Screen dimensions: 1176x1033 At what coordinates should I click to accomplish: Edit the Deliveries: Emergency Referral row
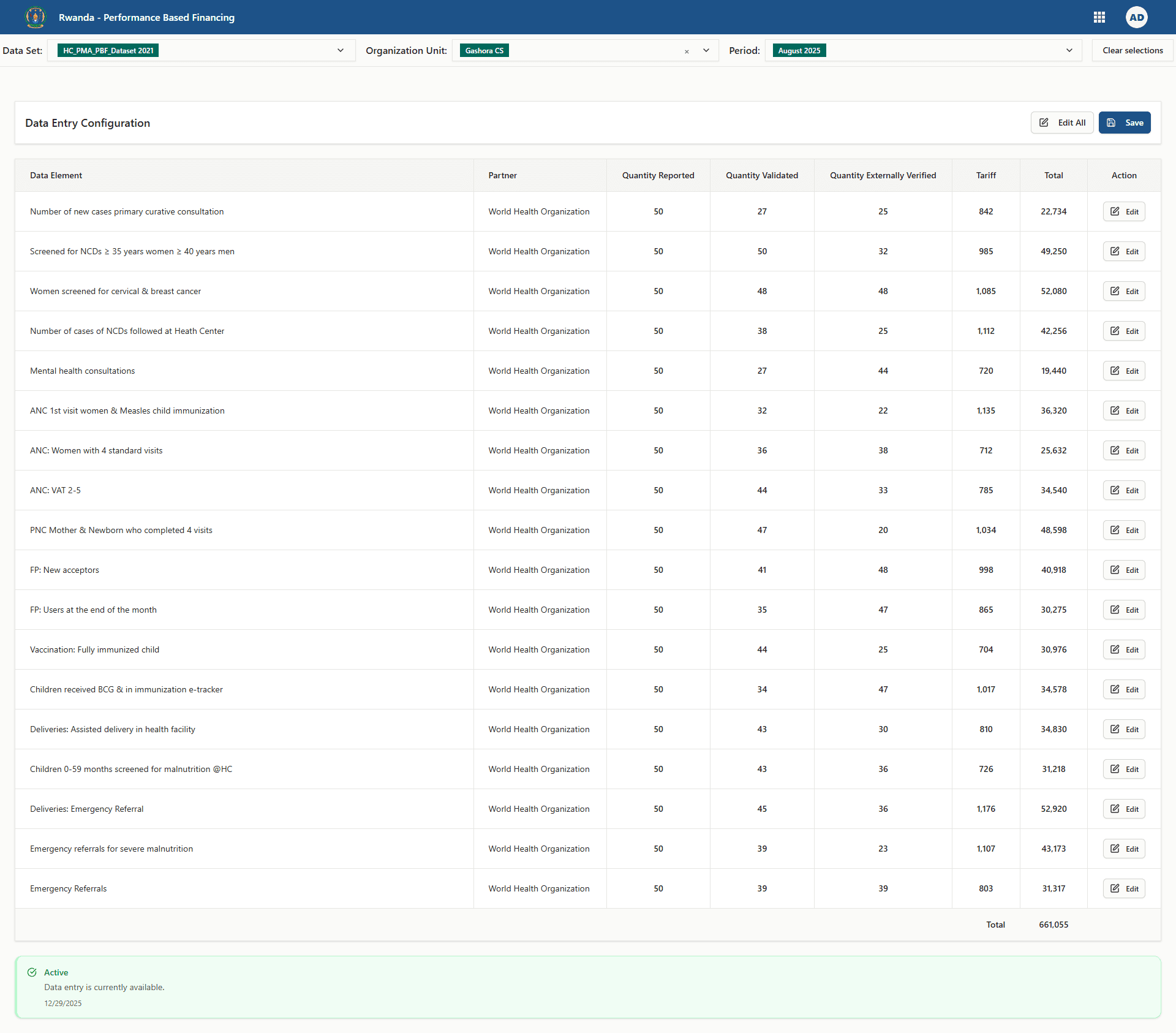point(1123,809)
